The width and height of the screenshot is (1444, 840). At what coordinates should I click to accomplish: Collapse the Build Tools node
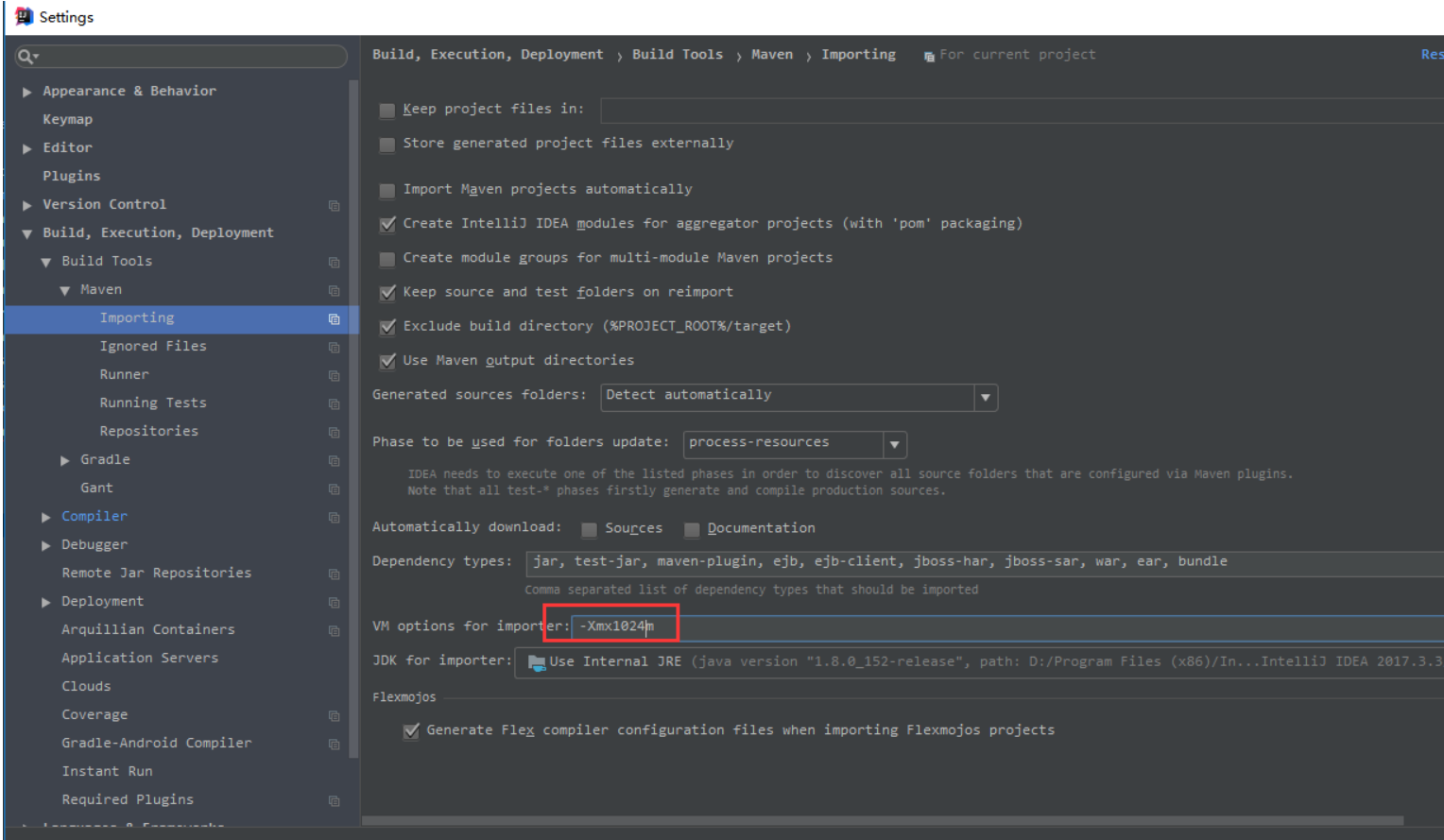[46, 262]
